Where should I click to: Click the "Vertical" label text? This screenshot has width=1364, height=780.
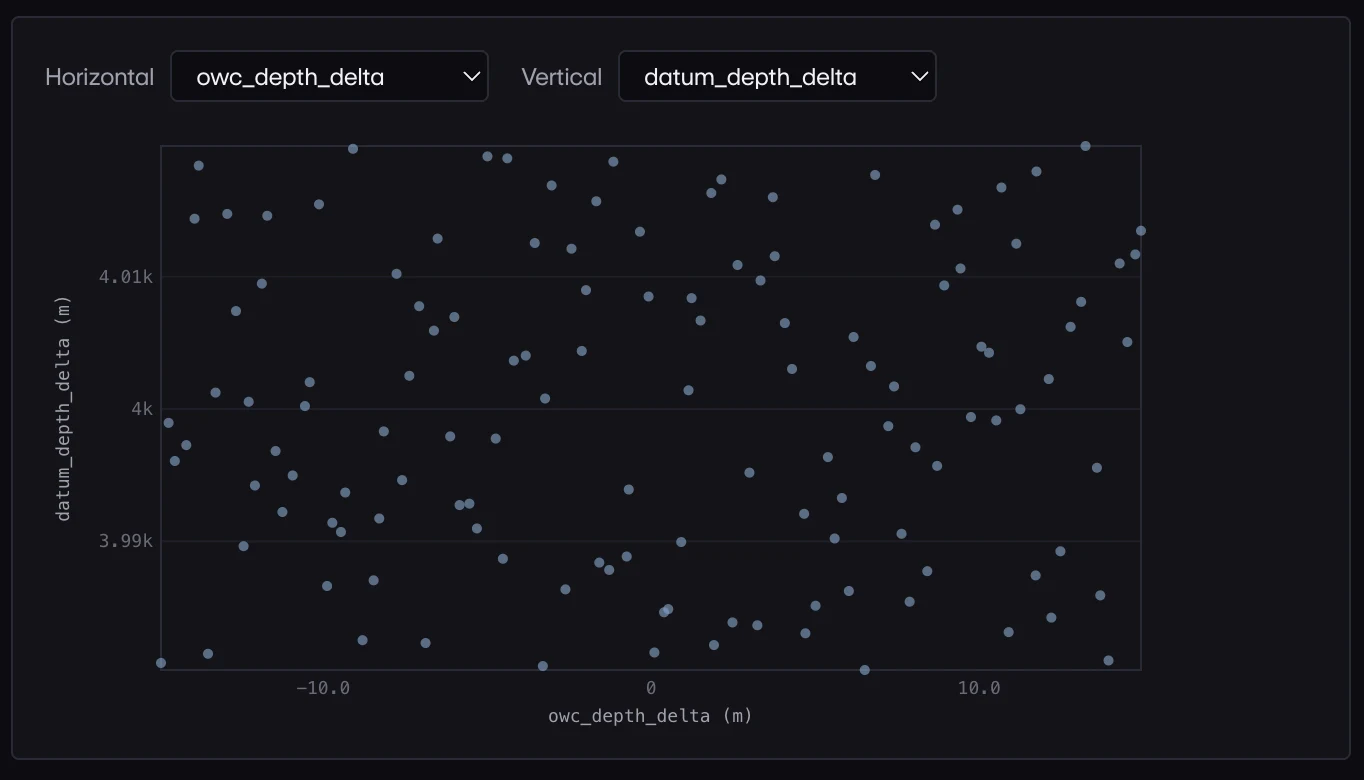[562, 77]
